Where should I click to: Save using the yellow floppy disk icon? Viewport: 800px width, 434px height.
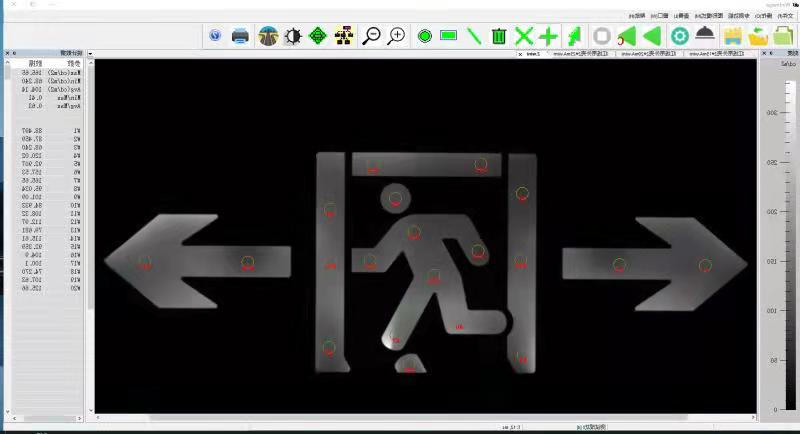tap(733, 36)
